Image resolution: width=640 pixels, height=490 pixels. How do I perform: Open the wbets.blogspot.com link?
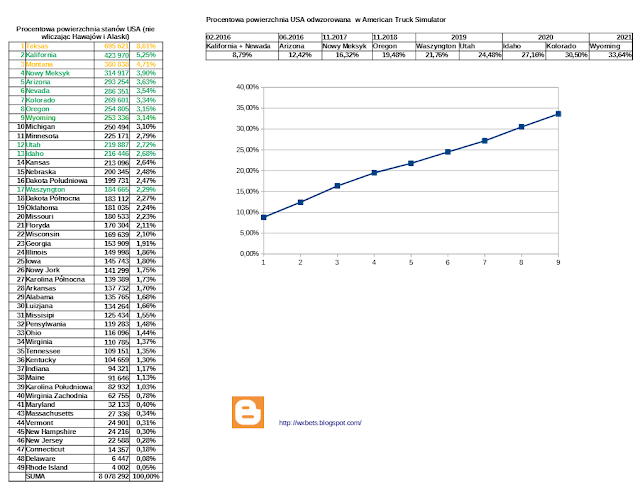(320, 423)
